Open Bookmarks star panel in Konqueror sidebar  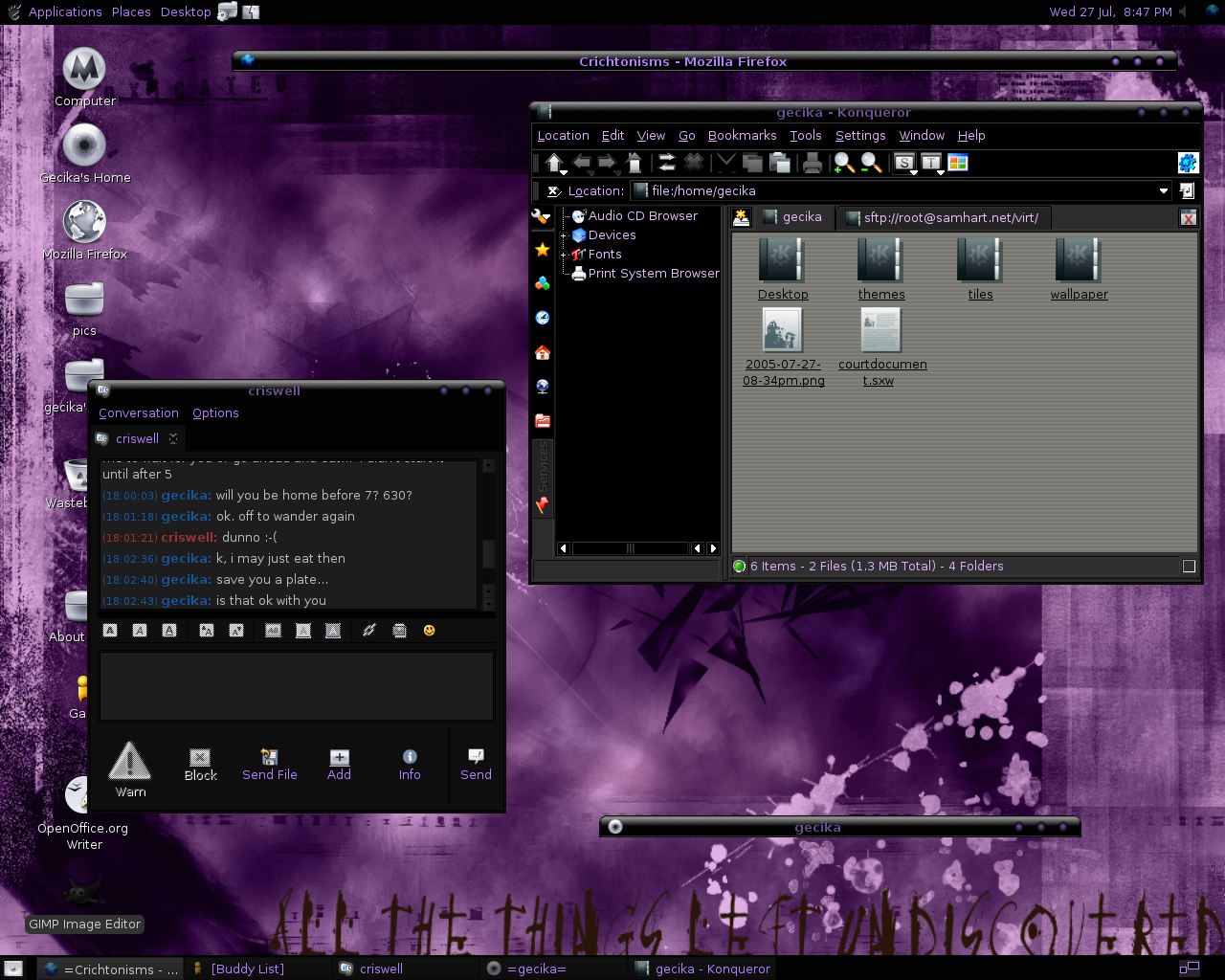543,250
